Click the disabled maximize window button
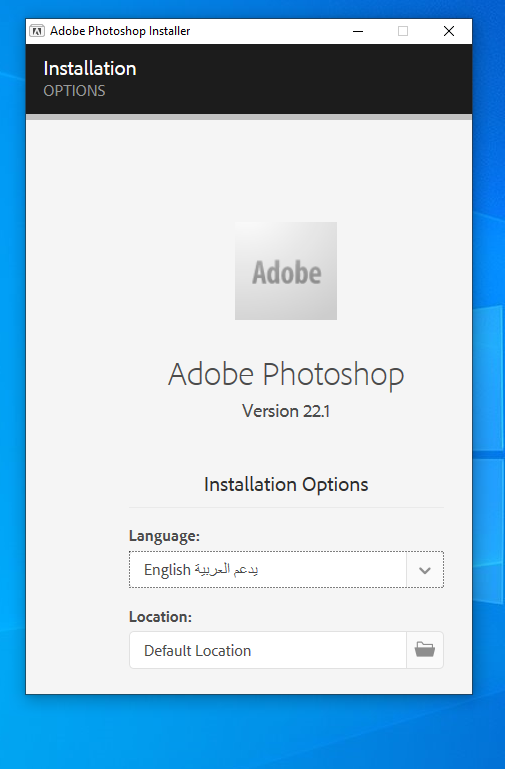505x769 pixels. tap(403, 31)
